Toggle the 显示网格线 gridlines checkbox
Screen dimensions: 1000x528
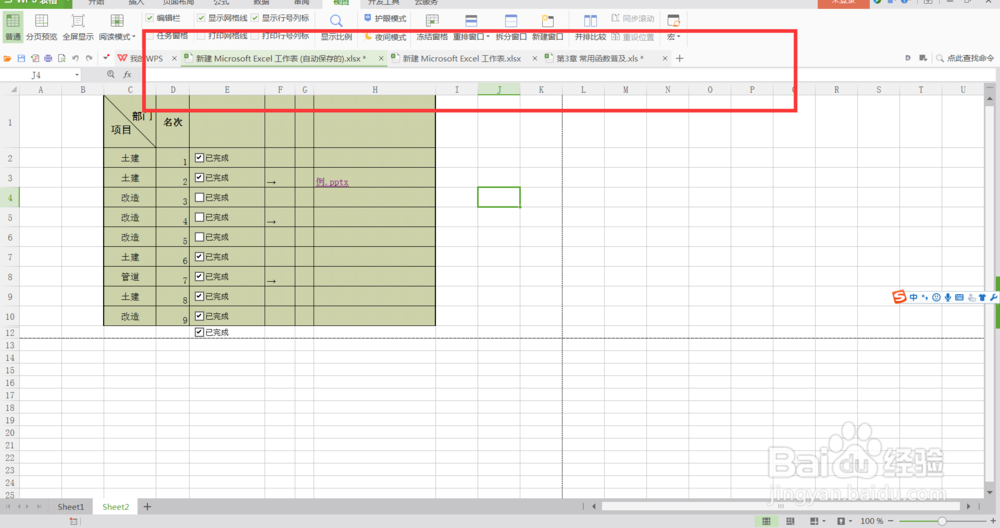click(201, 18)
